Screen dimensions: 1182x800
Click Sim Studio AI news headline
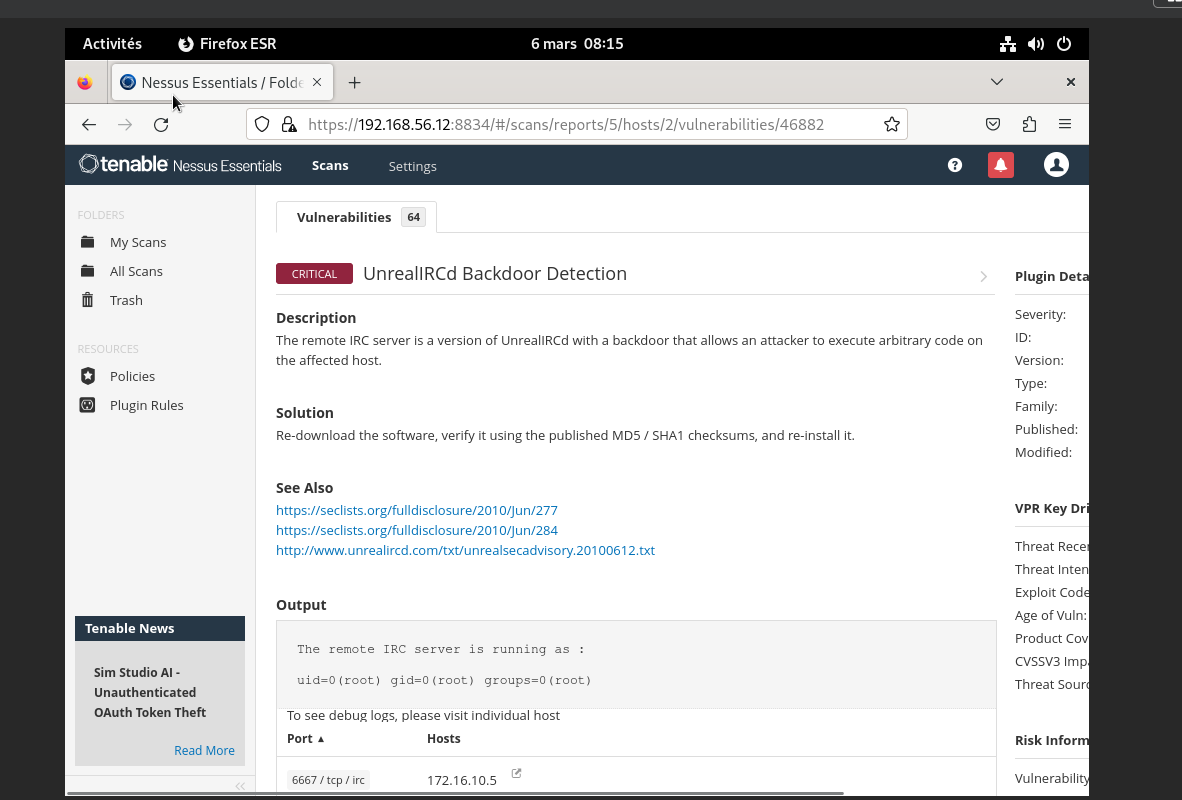click(x=150, y=692)
